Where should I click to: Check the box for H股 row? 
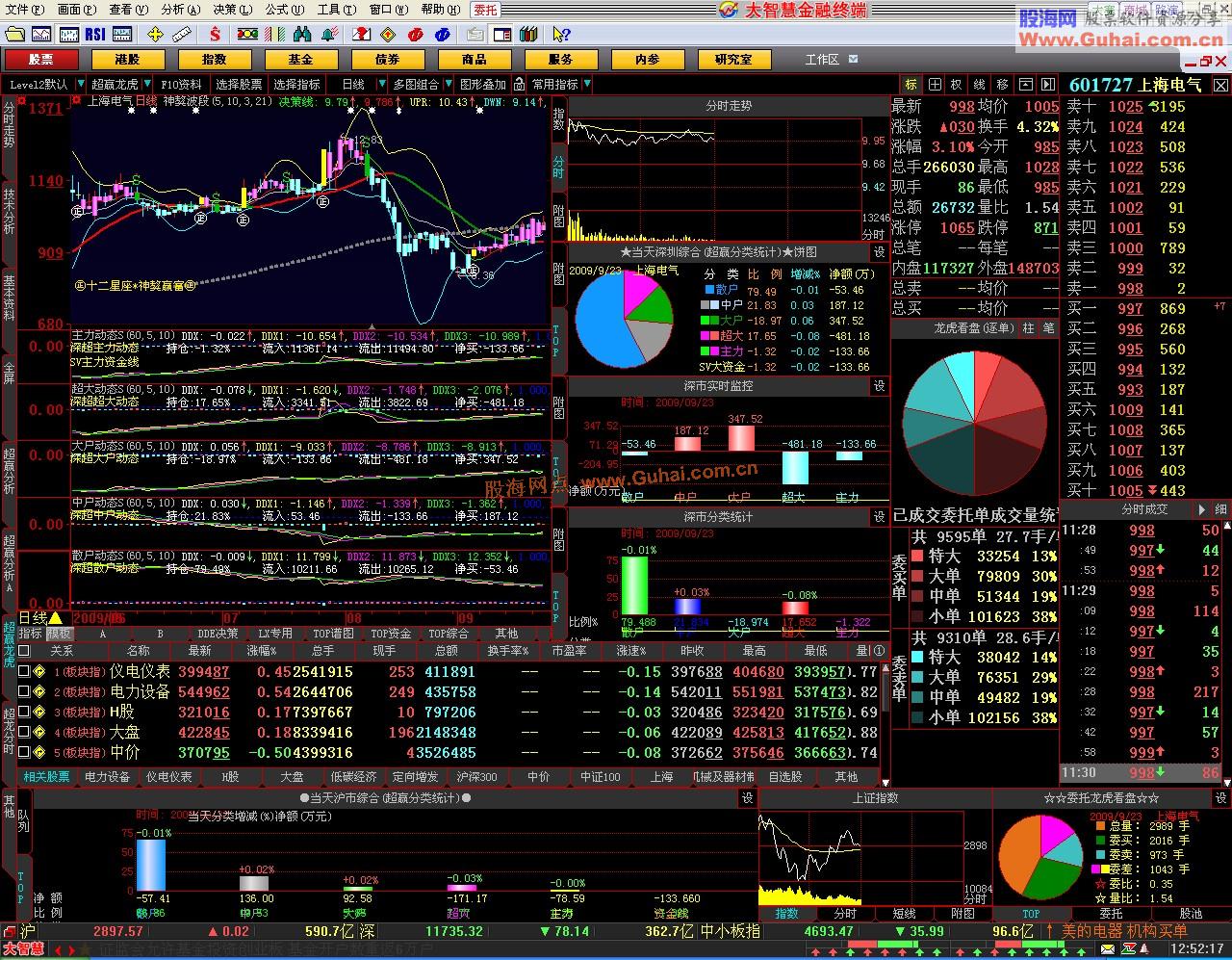(x=24, y=712)
